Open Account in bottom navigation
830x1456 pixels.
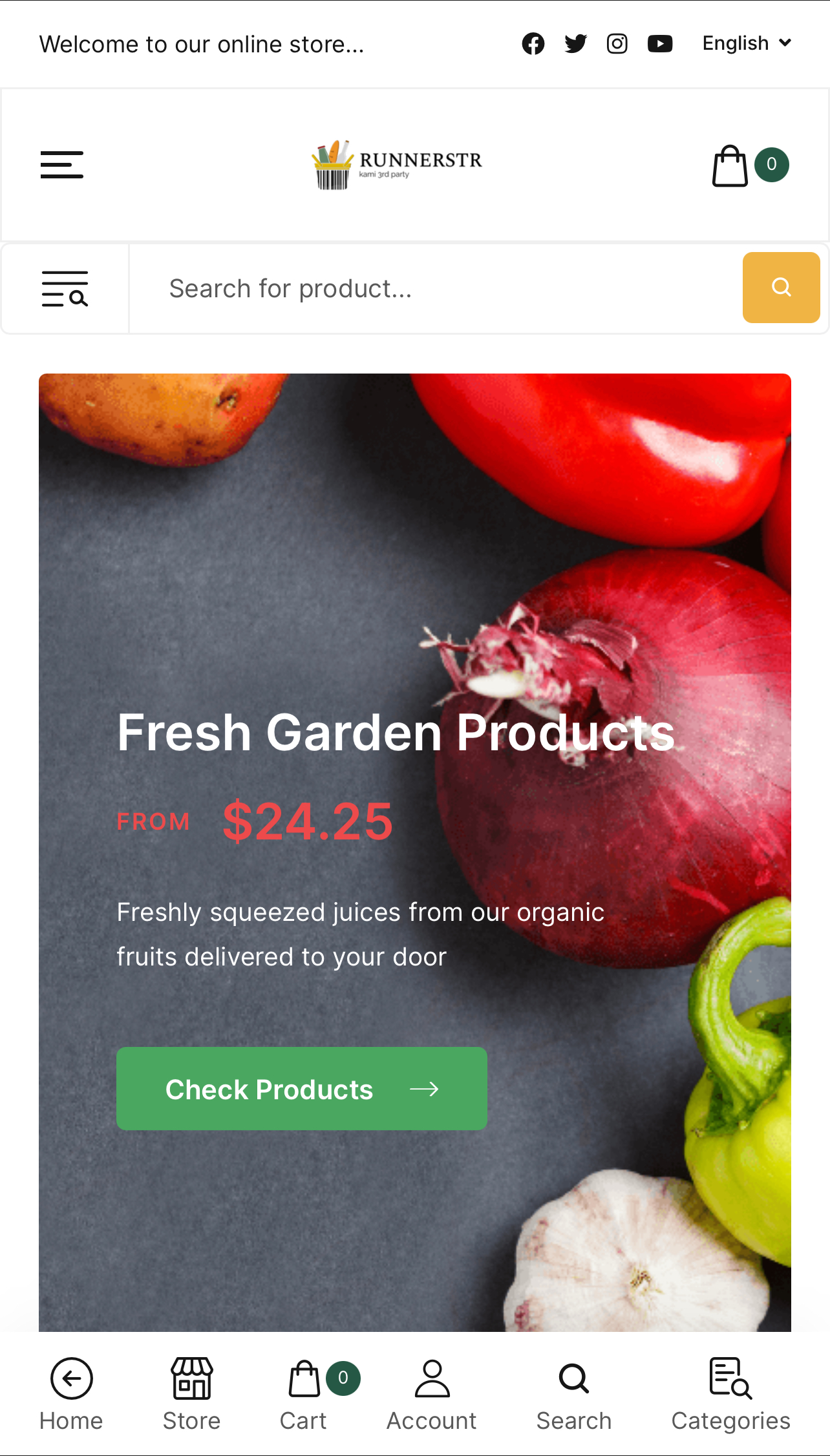(432, 1394)
